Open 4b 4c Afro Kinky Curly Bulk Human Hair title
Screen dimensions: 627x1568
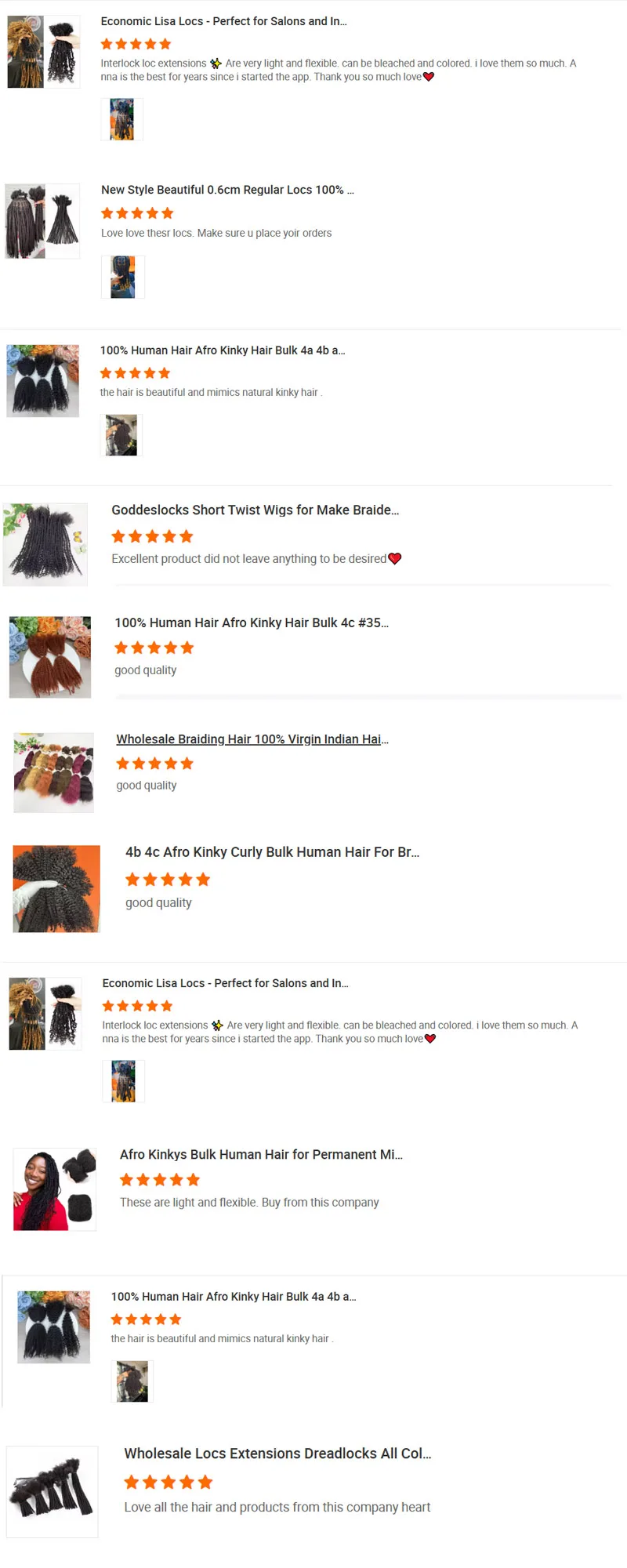click(x=273, y=852)
